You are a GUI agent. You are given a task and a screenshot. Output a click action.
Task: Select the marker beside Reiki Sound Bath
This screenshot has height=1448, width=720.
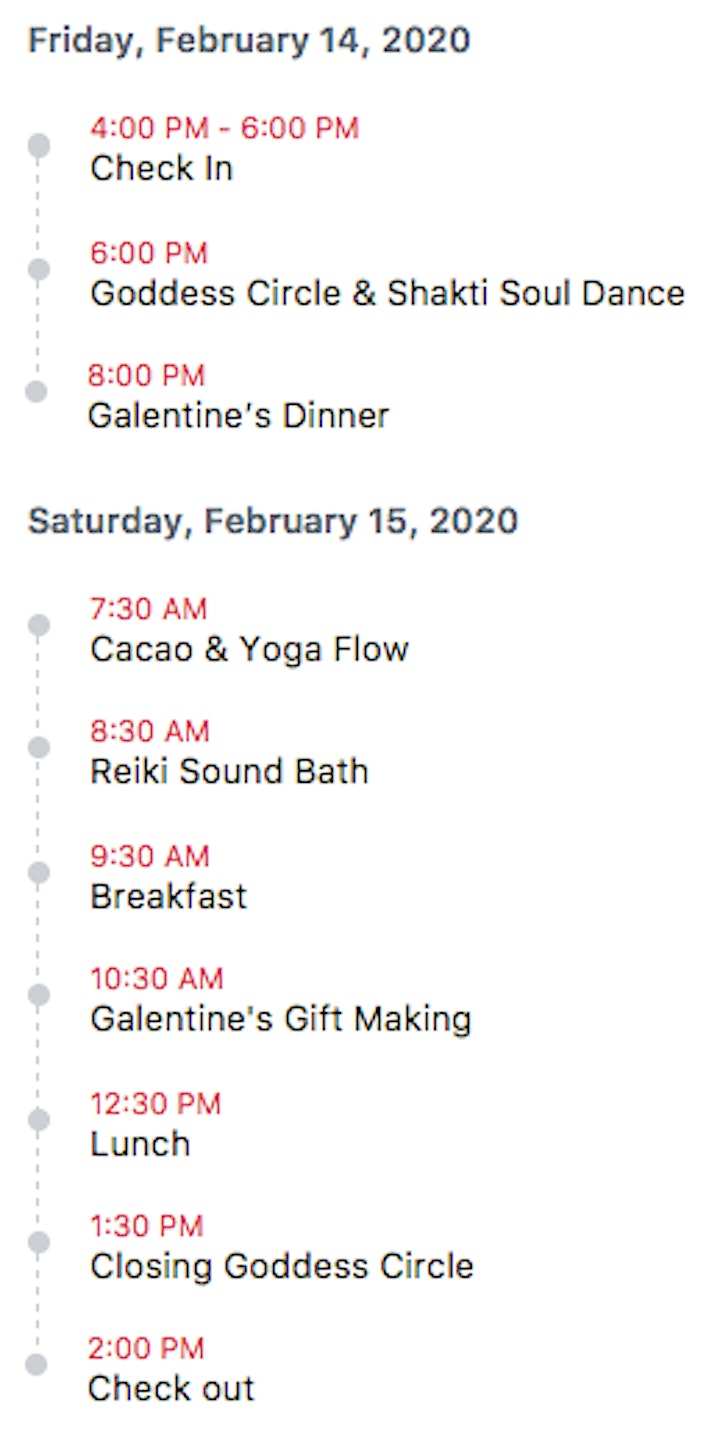(39, 748)
